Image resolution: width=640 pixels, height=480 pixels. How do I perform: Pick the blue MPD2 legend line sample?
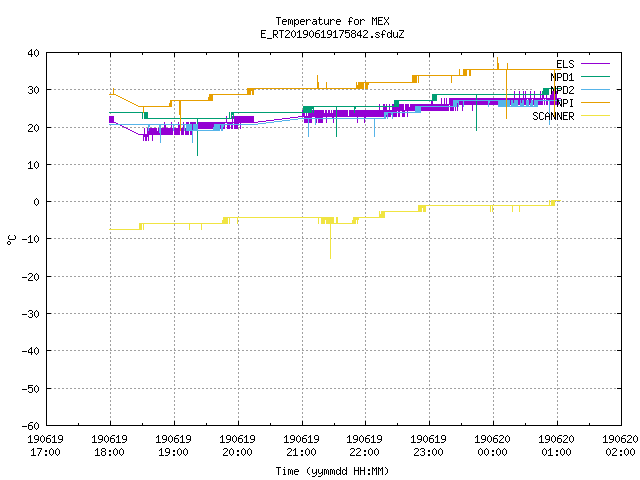595,90
